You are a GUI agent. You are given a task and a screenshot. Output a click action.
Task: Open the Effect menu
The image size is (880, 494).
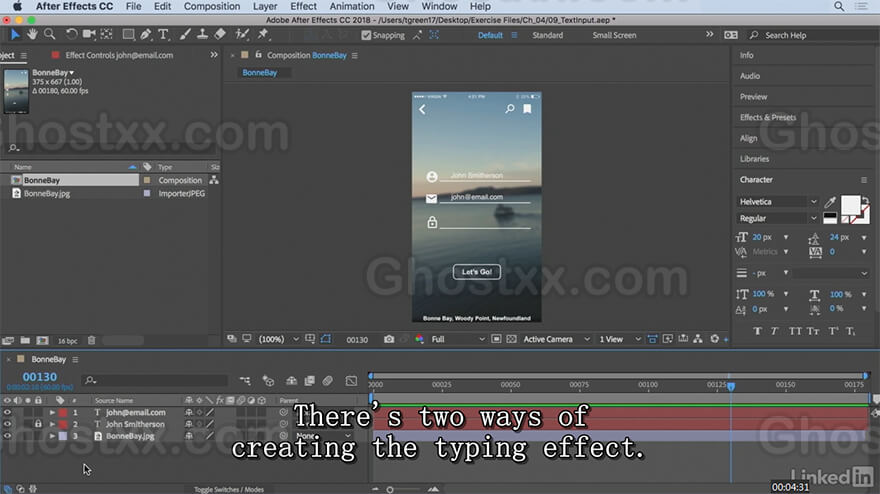[303, 6]
